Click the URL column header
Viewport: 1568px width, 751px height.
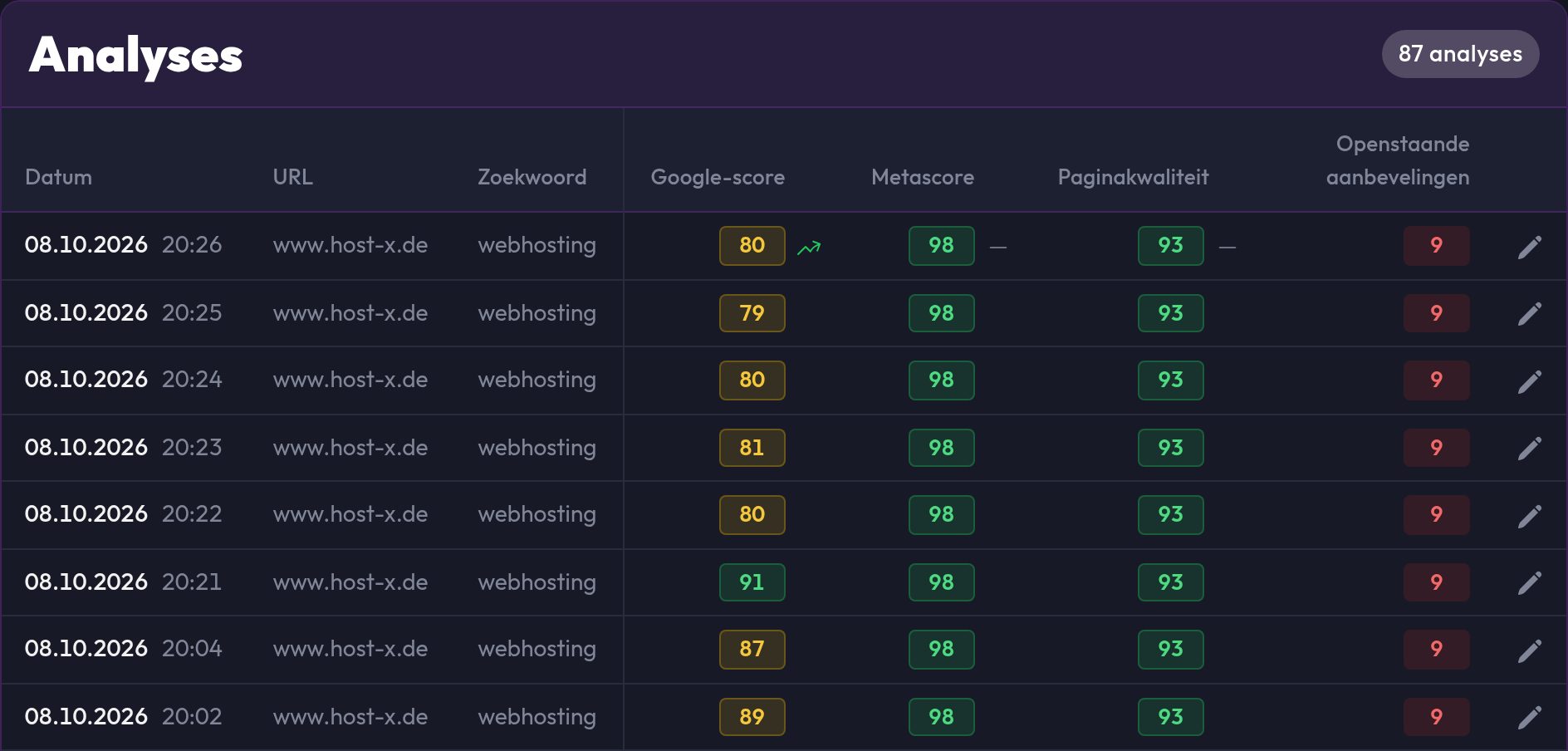coord(292,177)
